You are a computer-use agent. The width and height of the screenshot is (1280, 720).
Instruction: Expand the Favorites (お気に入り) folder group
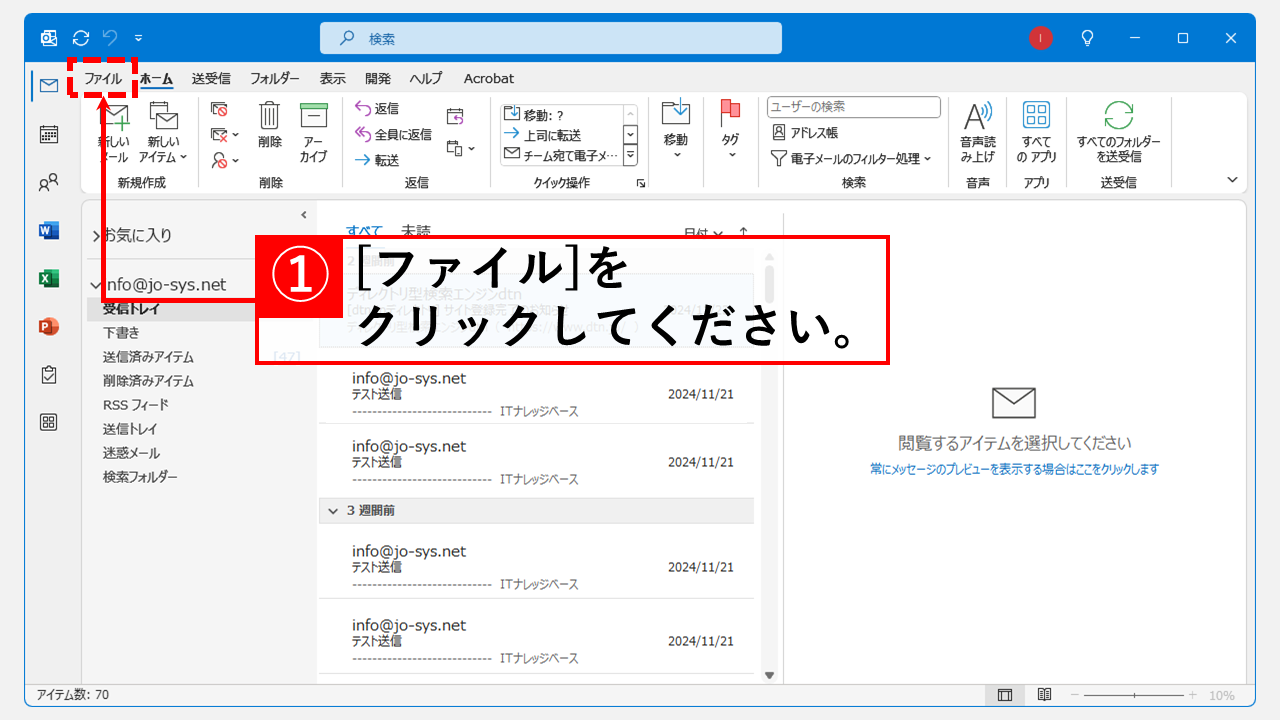[x=96, y=236]
